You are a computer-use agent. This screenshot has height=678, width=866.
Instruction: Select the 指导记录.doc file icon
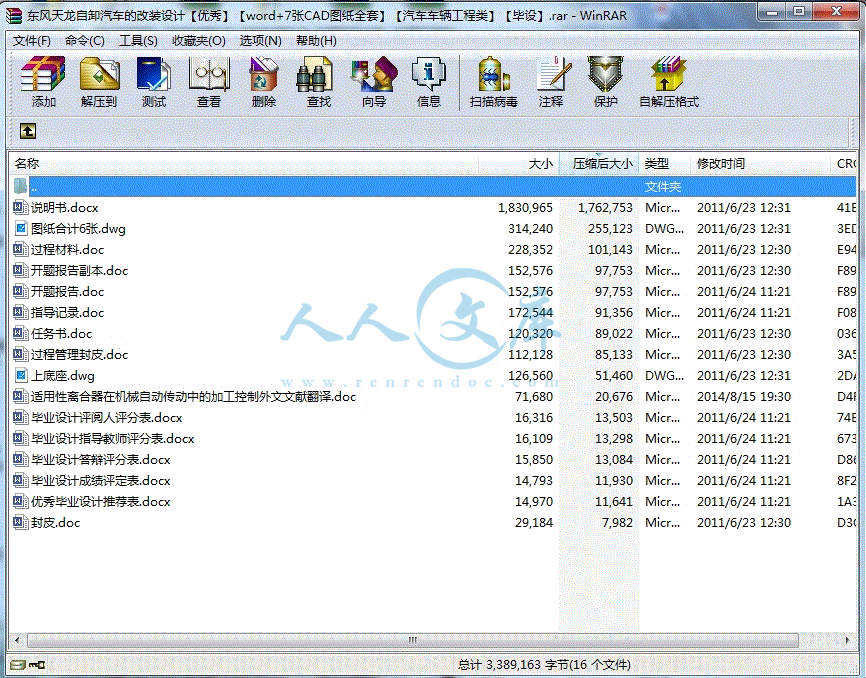click(x=20, y=312)
